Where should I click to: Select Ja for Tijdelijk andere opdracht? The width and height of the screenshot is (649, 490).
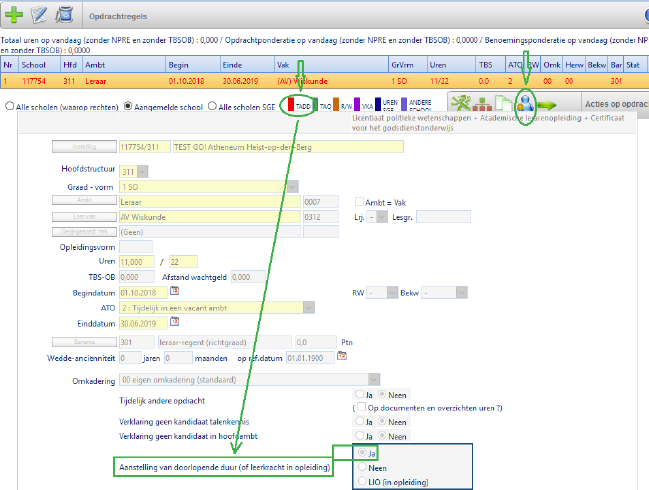[x=359, y=394]
